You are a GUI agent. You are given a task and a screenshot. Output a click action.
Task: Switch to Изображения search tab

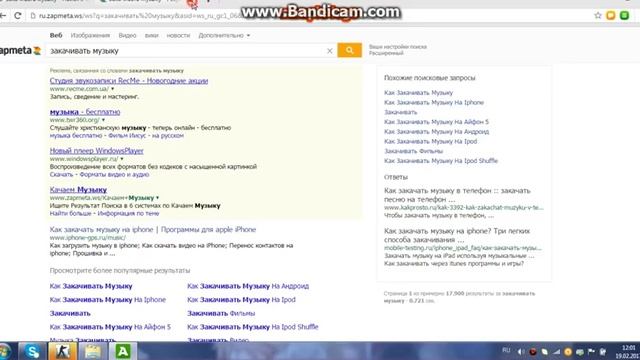[90, 36]
